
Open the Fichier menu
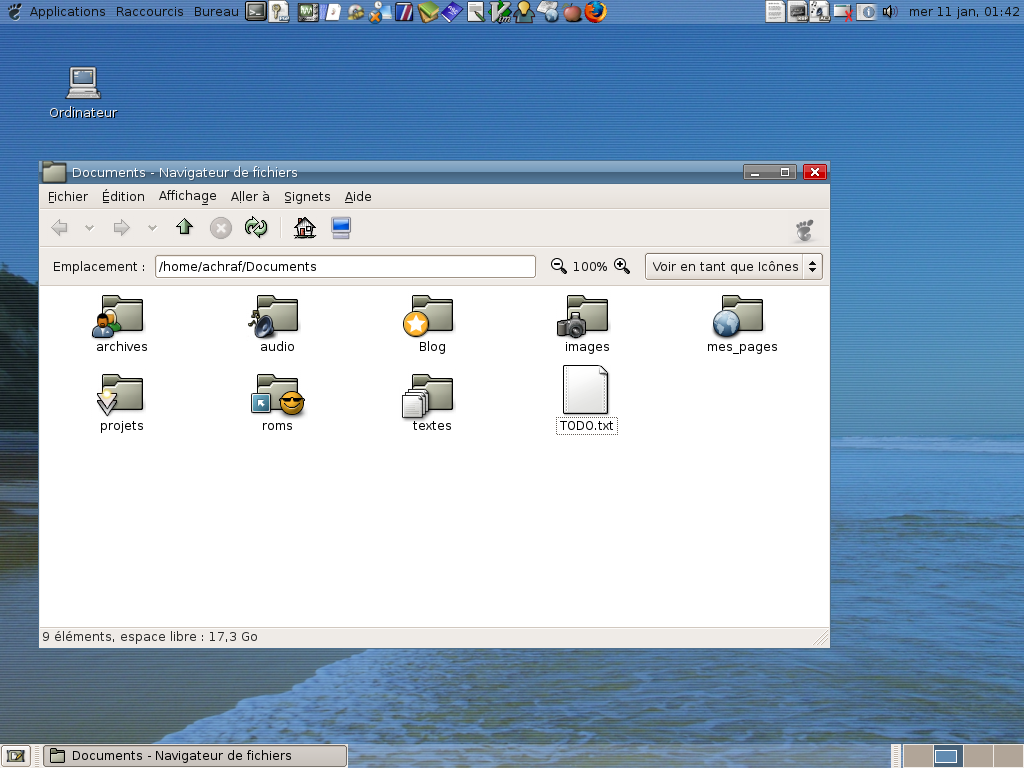[x=67, y=197]
